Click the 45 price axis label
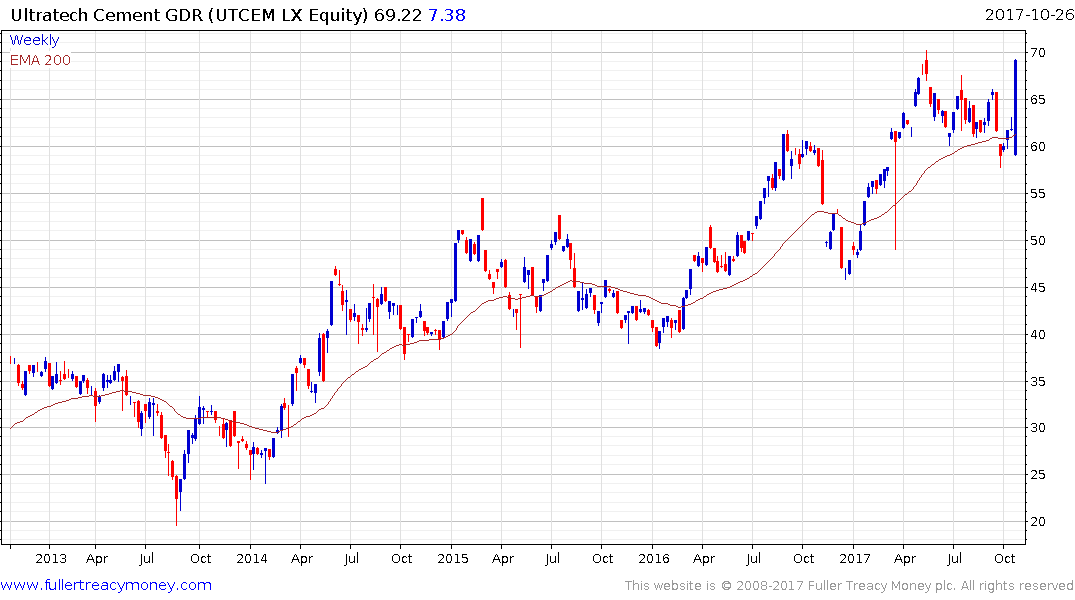The width and height of the screenshot is (1075, 600). pos(1037,287)
